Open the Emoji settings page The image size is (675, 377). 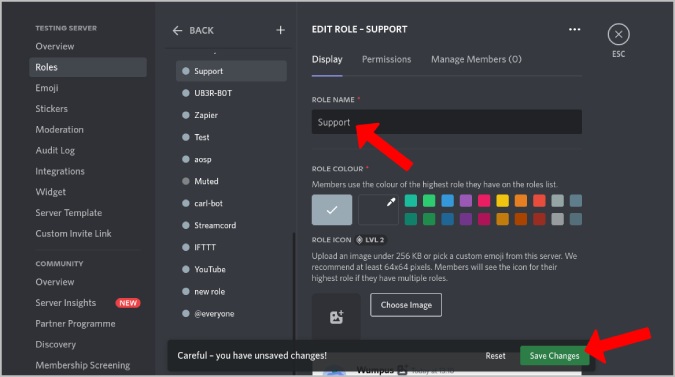46,88
